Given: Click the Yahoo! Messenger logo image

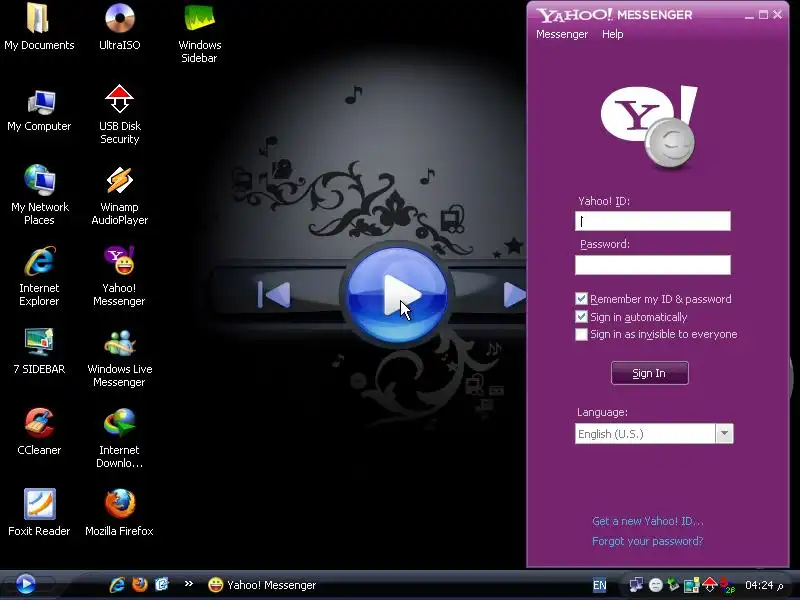Looking at the screenshot, I should tap(649, 127).
